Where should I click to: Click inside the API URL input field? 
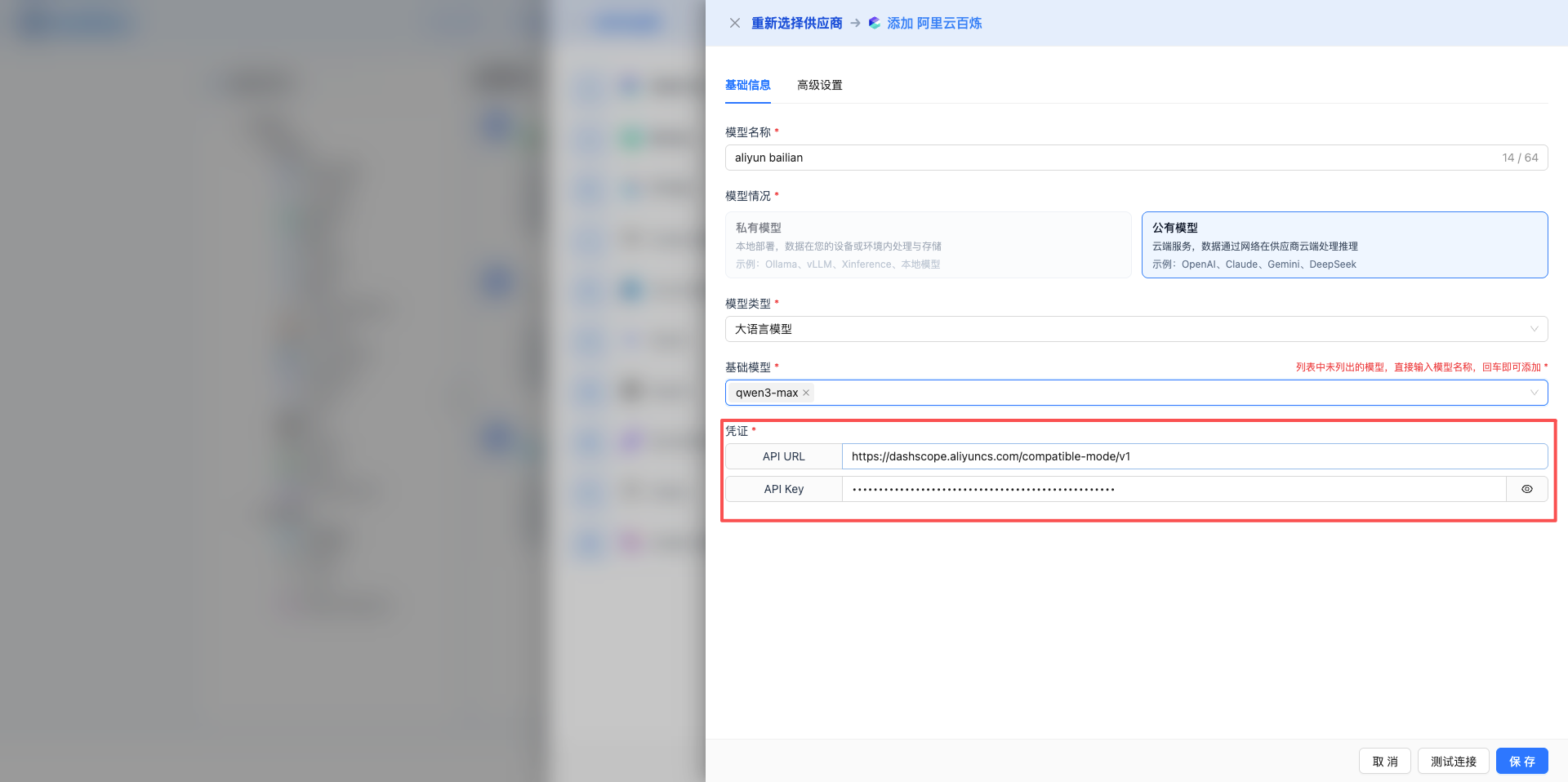1143,456
